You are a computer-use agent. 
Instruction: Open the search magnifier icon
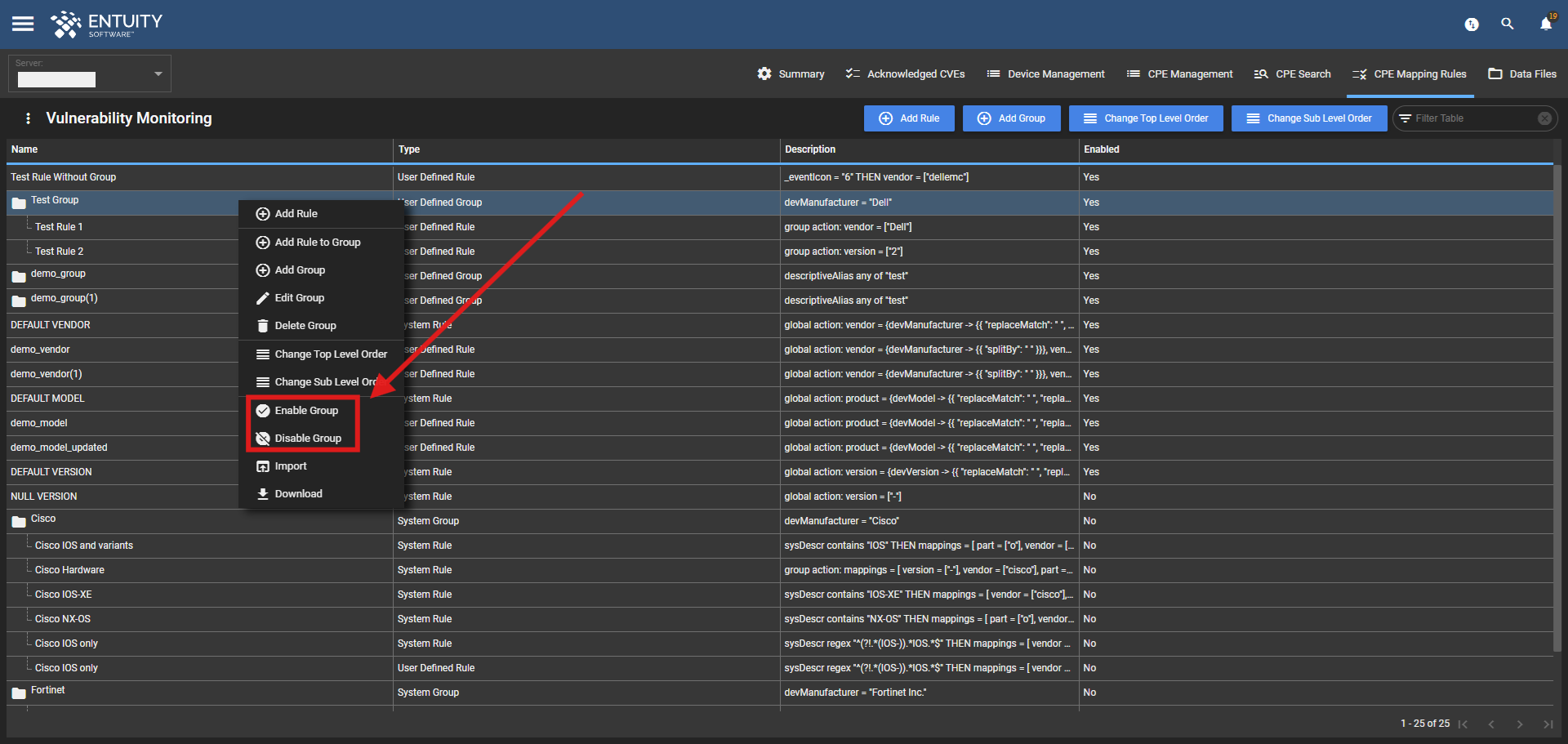tap(1508, 25)
